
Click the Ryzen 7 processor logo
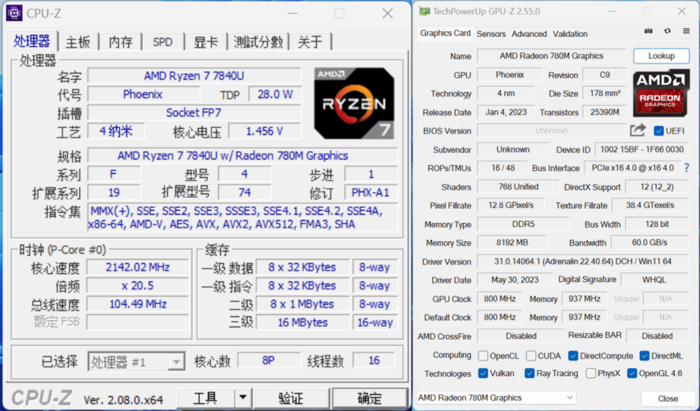click(354, 103)
